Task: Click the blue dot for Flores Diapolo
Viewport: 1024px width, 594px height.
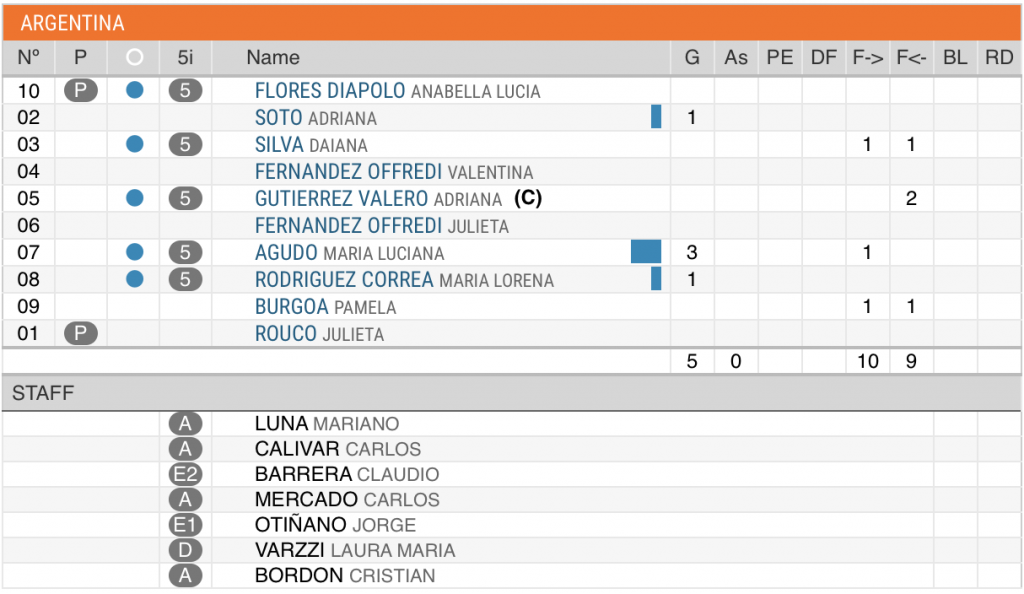Action: 135,90
